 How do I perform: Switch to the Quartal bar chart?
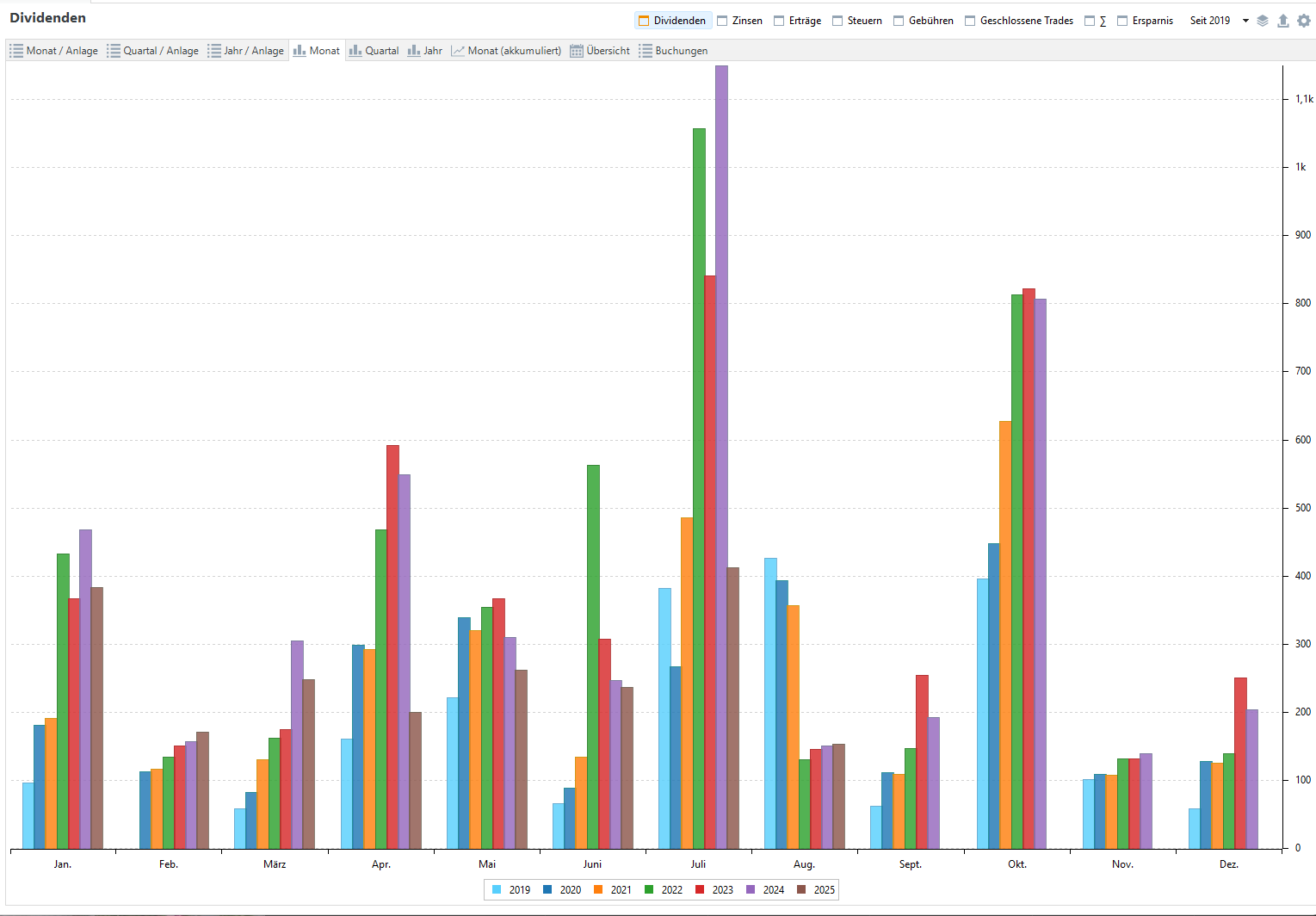pyautogui.click(x=374, y=51)
